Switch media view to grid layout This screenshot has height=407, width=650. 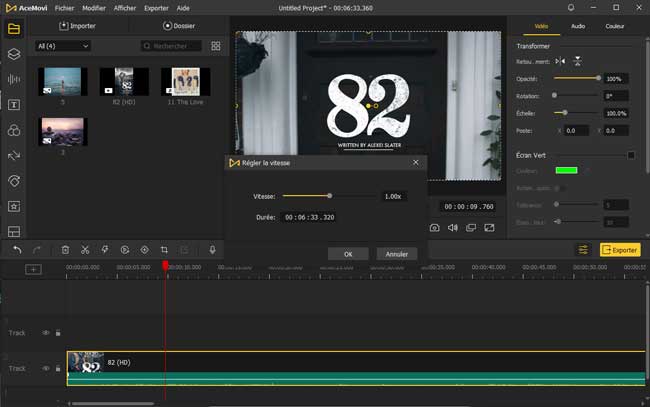215,46
